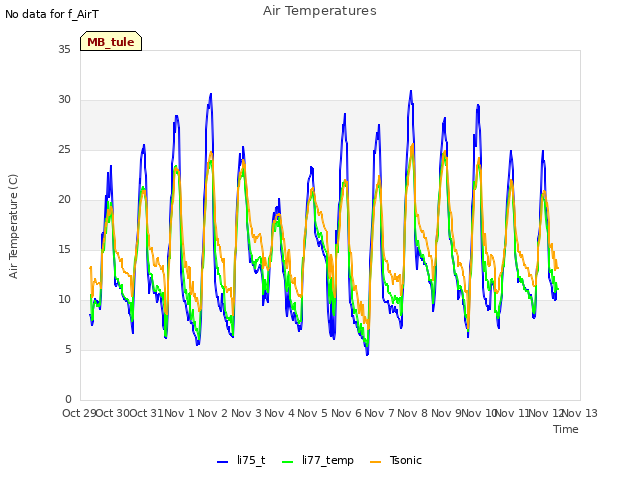640x480 pixels.
Task: Click the 30 y-axis tick label
Action: tap(64, 100)
